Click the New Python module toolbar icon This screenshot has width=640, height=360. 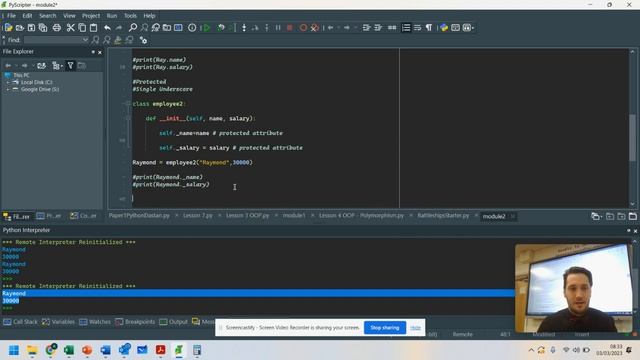pyautogui.click(x=8, y=28)
